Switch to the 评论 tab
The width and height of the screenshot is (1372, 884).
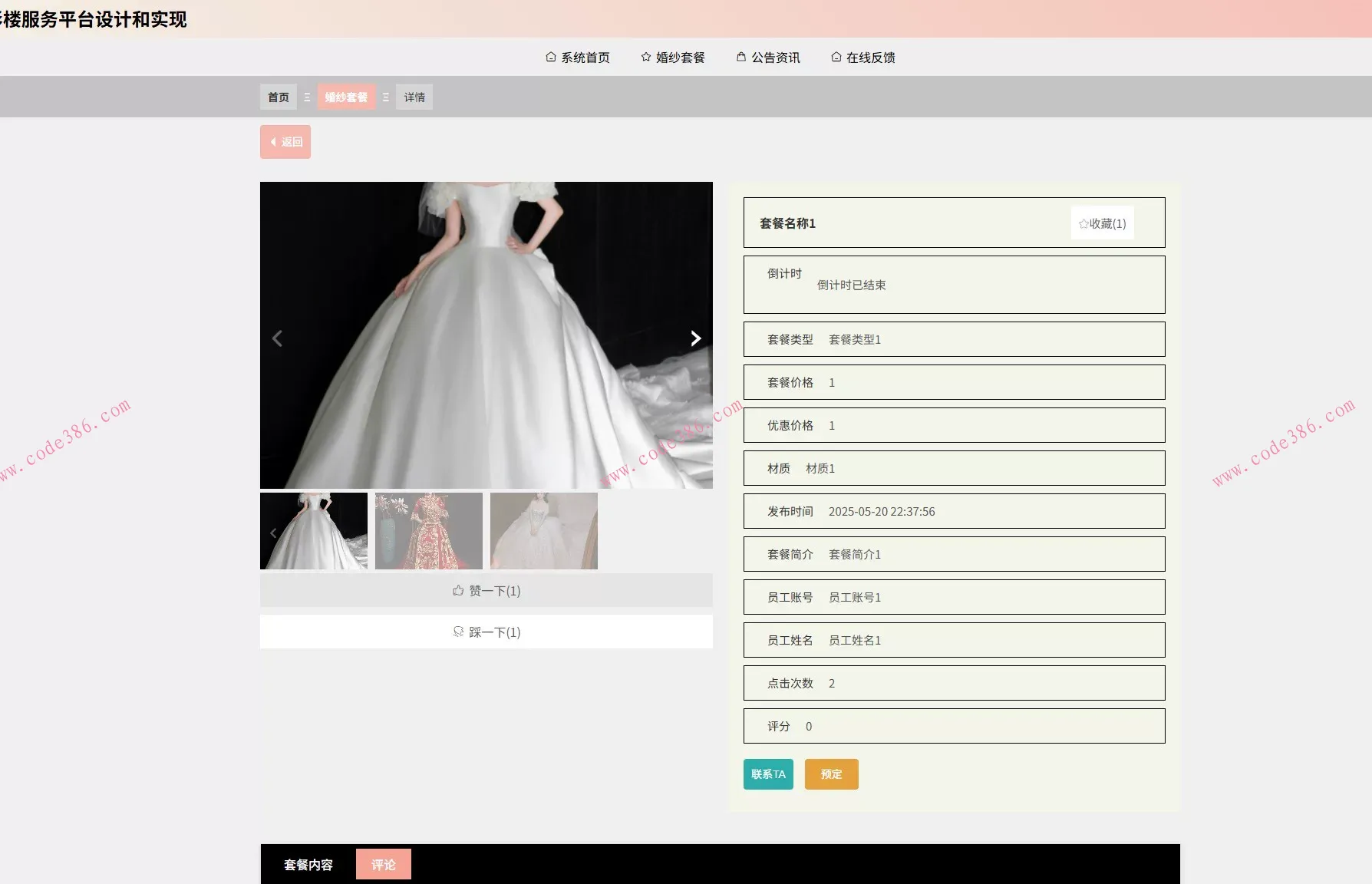coord(384,865)
